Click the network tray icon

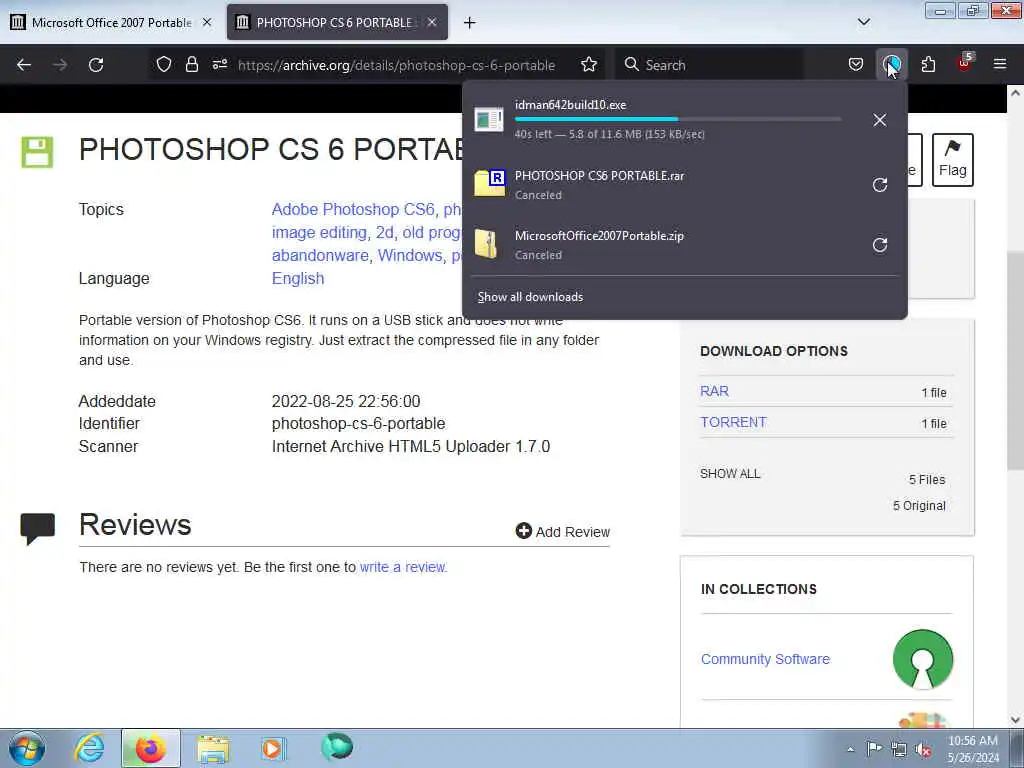coord(899,749)
